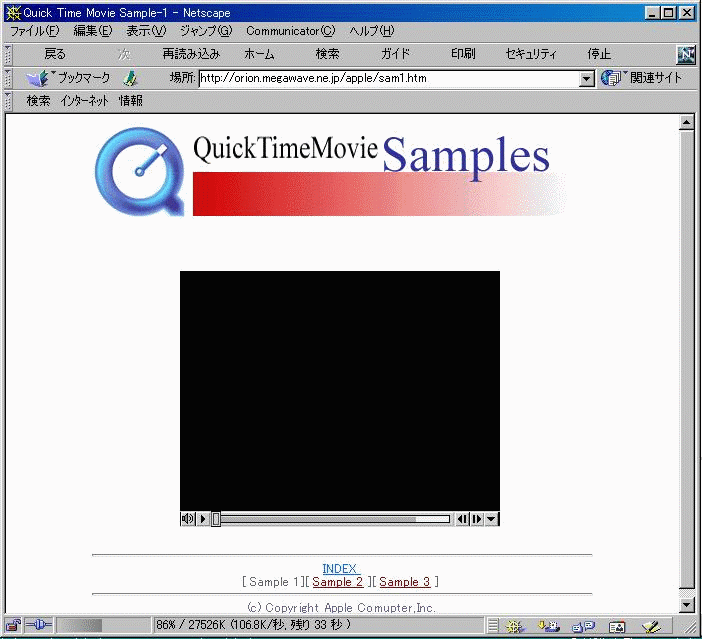Image resolution: width=702 pixels, height=639 pixels.
Task: Collapse the navigation toolbar grip
Action: point(8,55)
